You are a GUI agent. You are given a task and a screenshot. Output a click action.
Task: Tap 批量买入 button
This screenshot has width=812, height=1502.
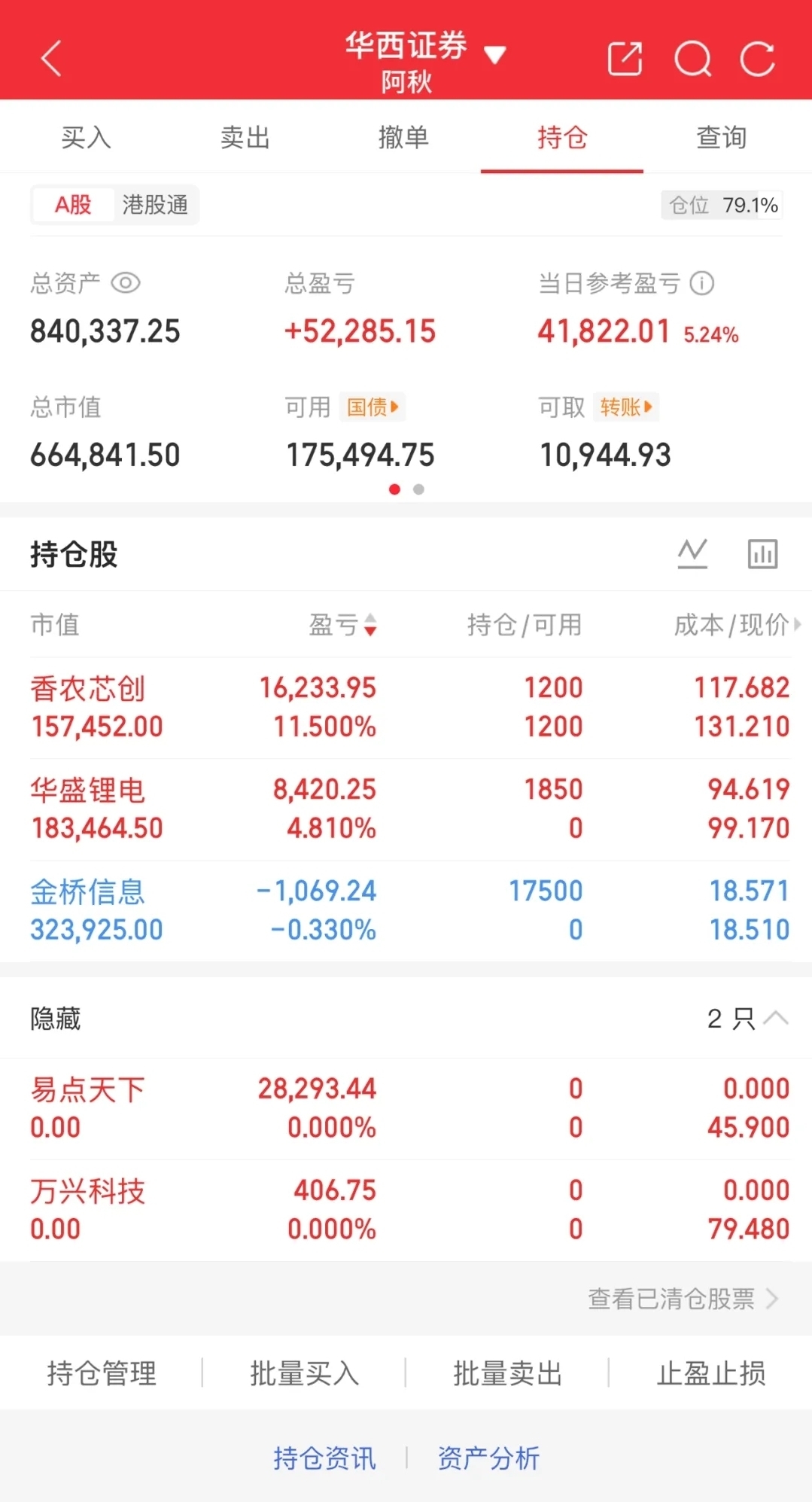[304, 1373]
